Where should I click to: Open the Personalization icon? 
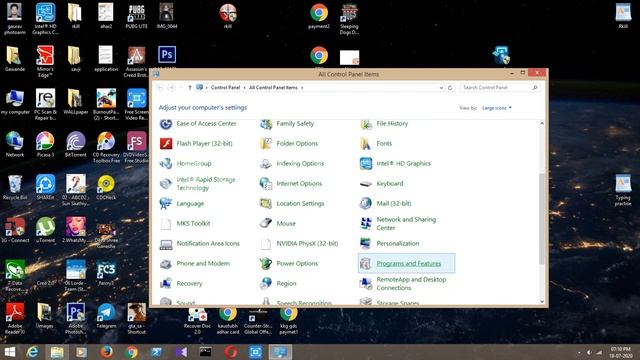(x=366, y=244)
